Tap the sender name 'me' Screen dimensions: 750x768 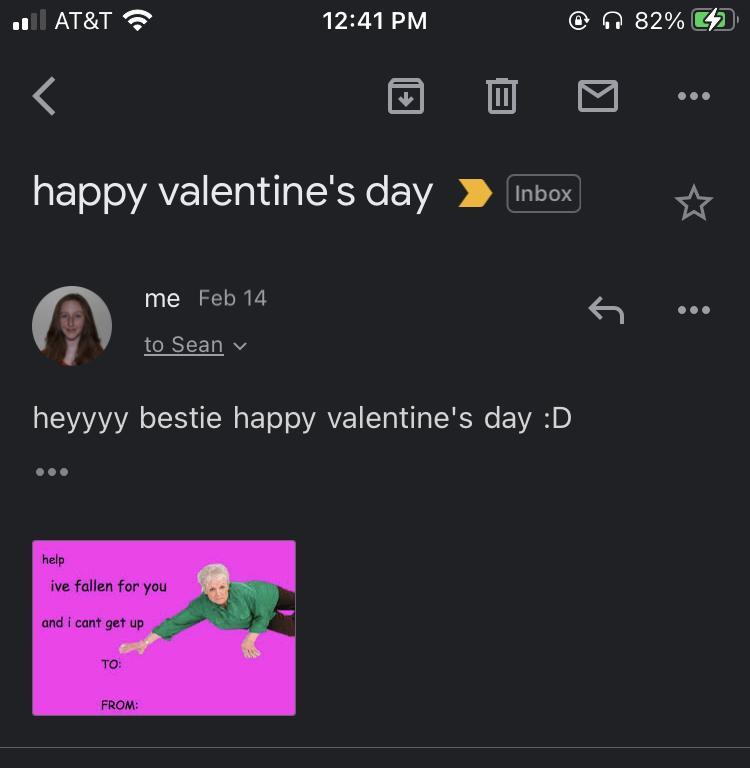(x=162, y=298)
